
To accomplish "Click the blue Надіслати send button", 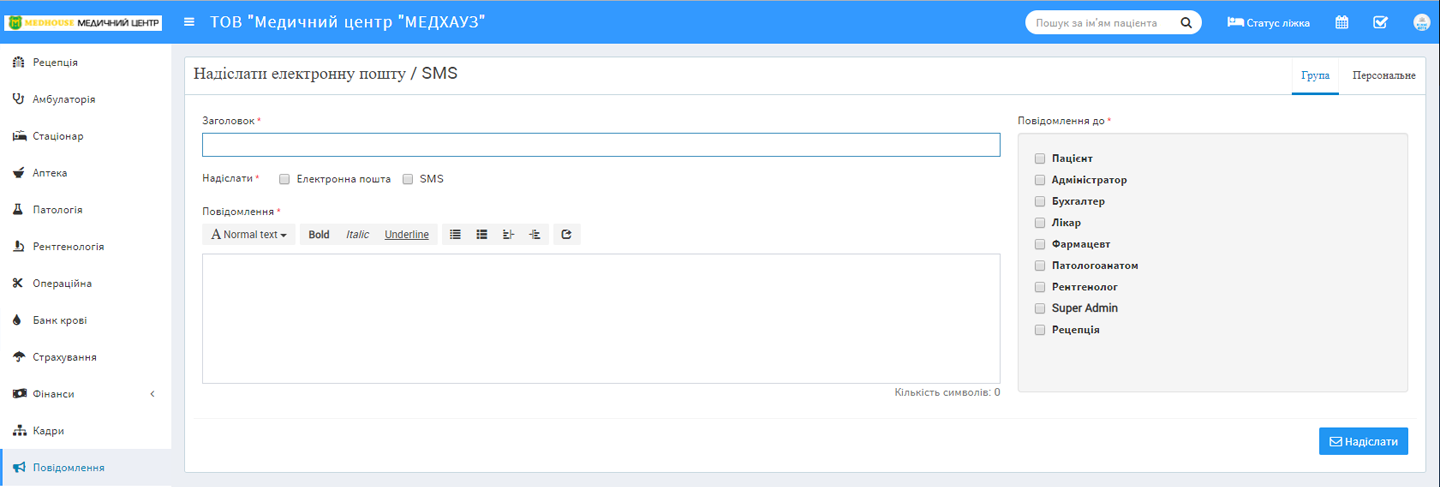I will click(1363, 441).
